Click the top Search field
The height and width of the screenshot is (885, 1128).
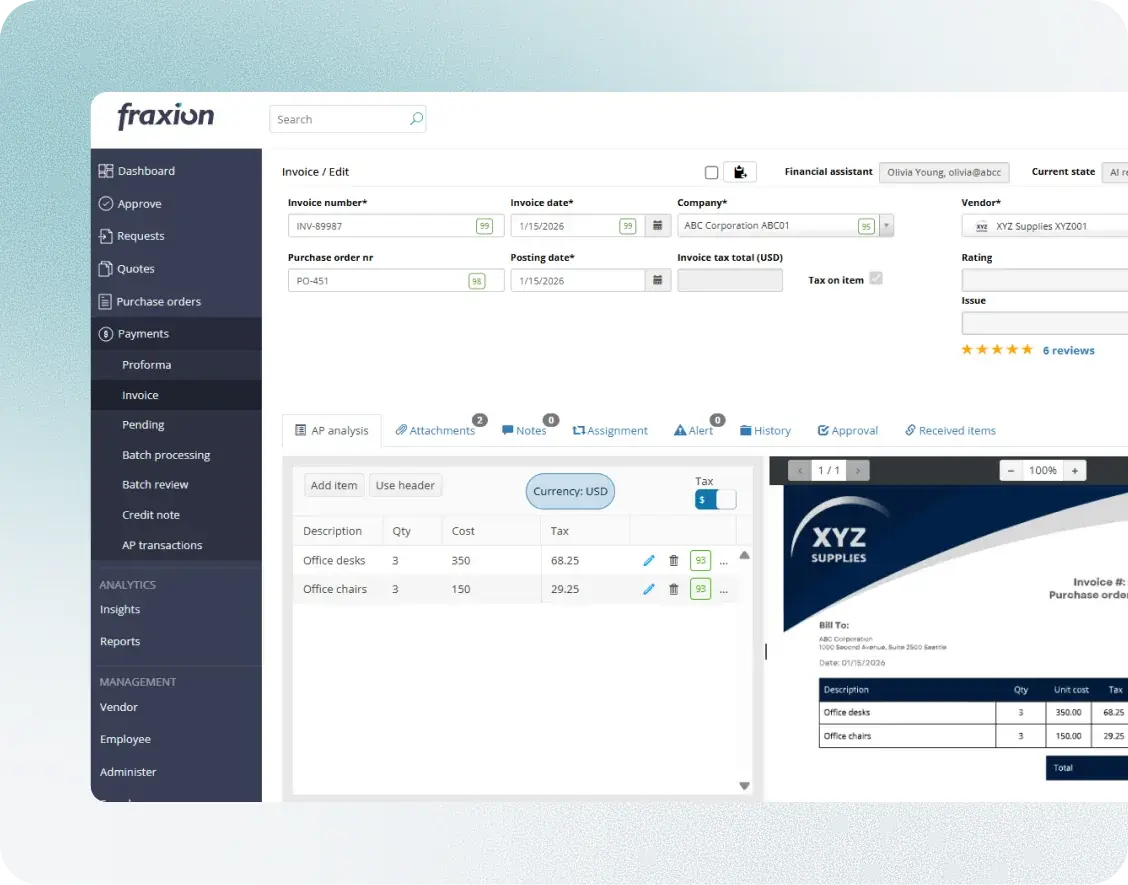[x=347, y=119]
